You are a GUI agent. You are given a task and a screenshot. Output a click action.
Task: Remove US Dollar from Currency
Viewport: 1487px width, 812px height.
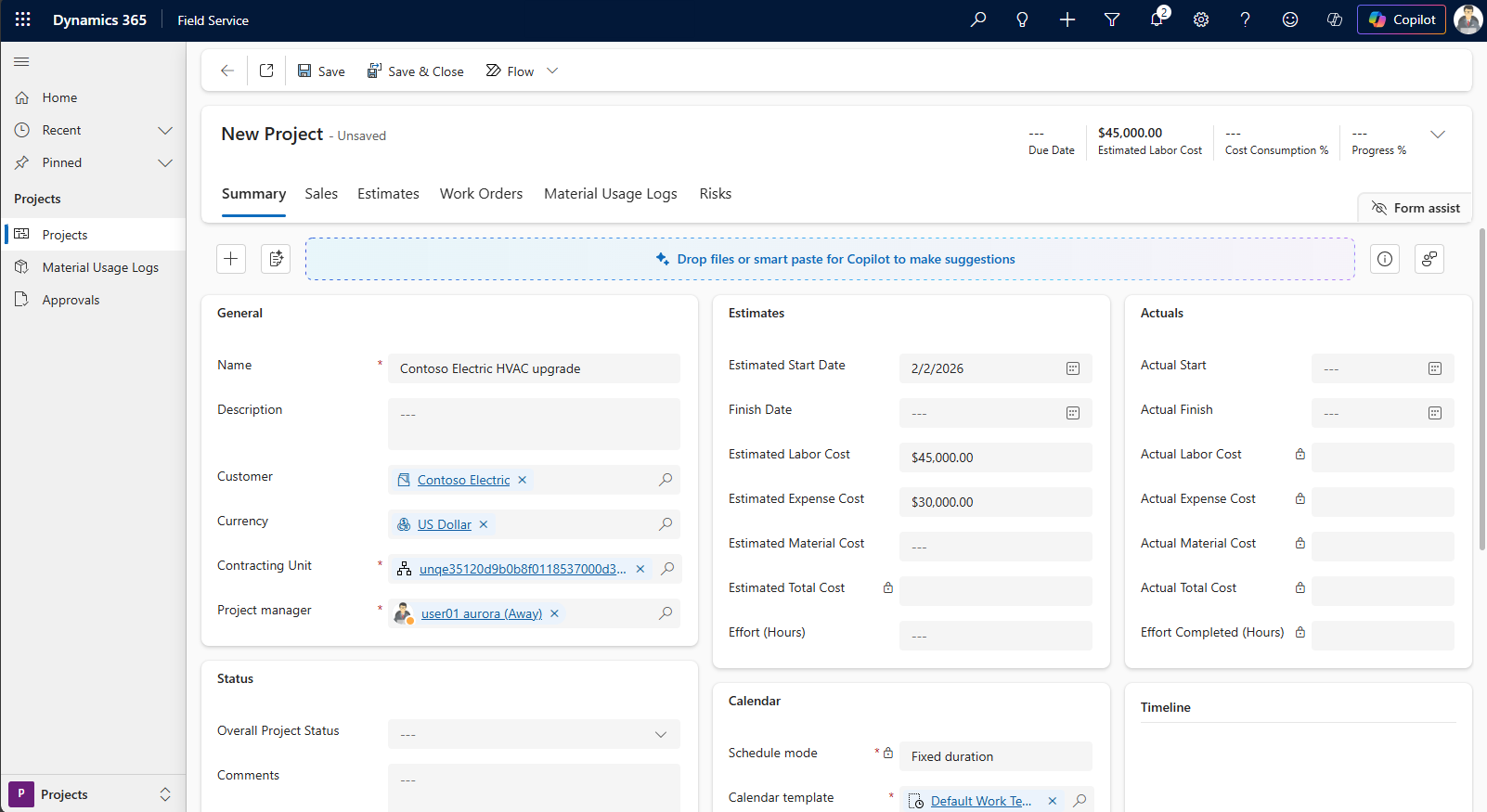point(484,524)
